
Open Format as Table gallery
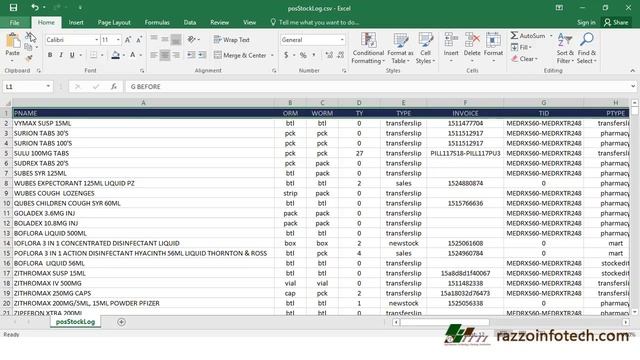click(400, 48)
